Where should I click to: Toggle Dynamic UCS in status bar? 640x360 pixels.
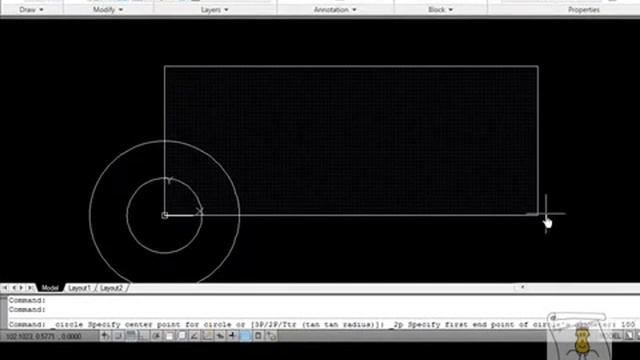[x=207, y=336]
